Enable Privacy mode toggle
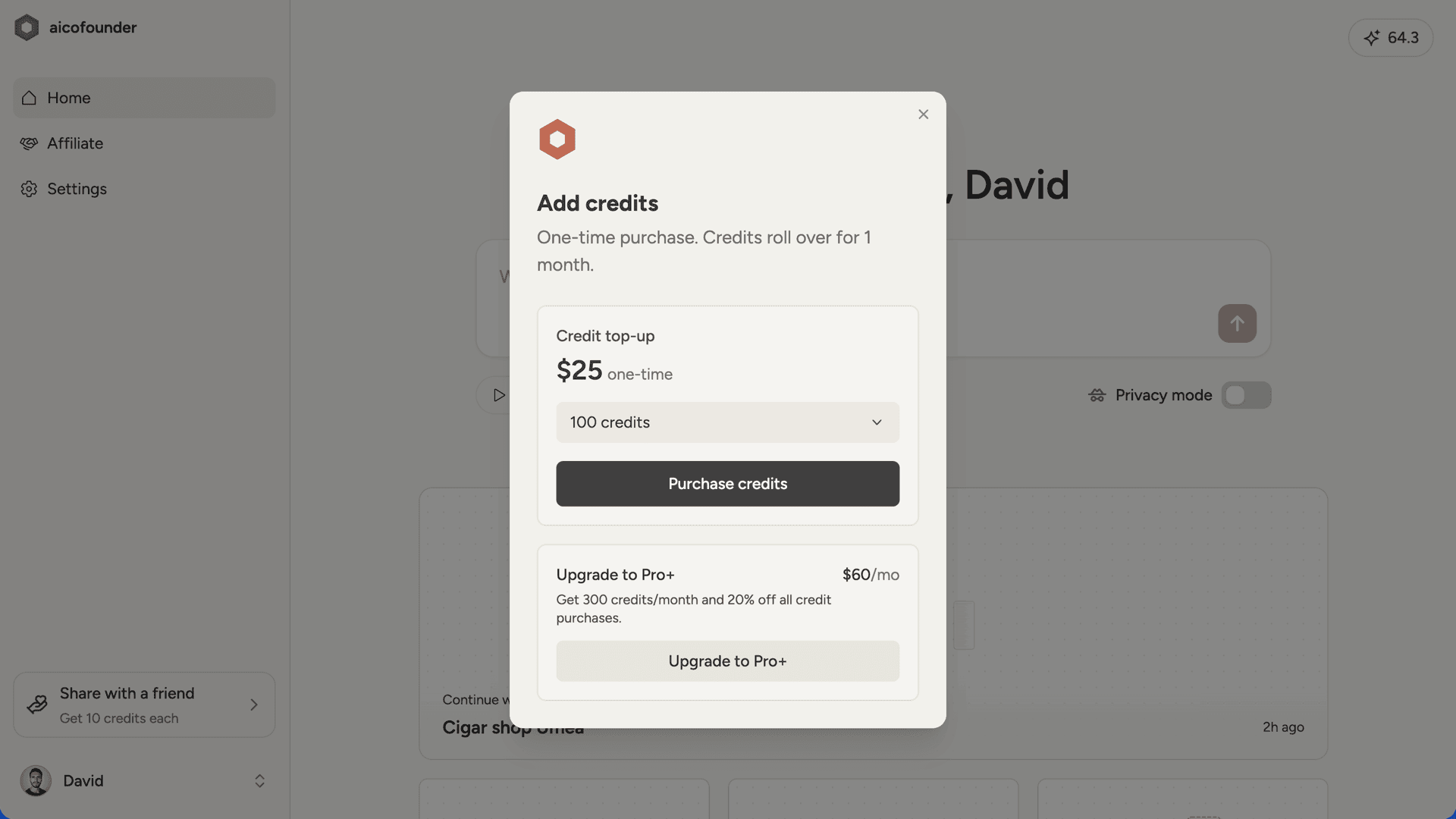 (1246, 395)
